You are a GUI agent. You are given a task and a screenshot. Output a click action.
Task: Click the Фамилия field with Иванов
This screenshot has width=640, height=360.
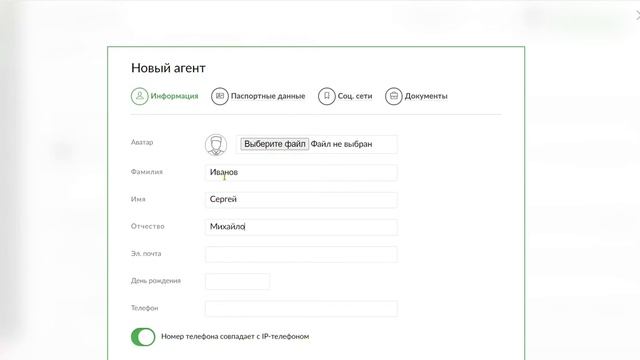click(x=301, y=173)
